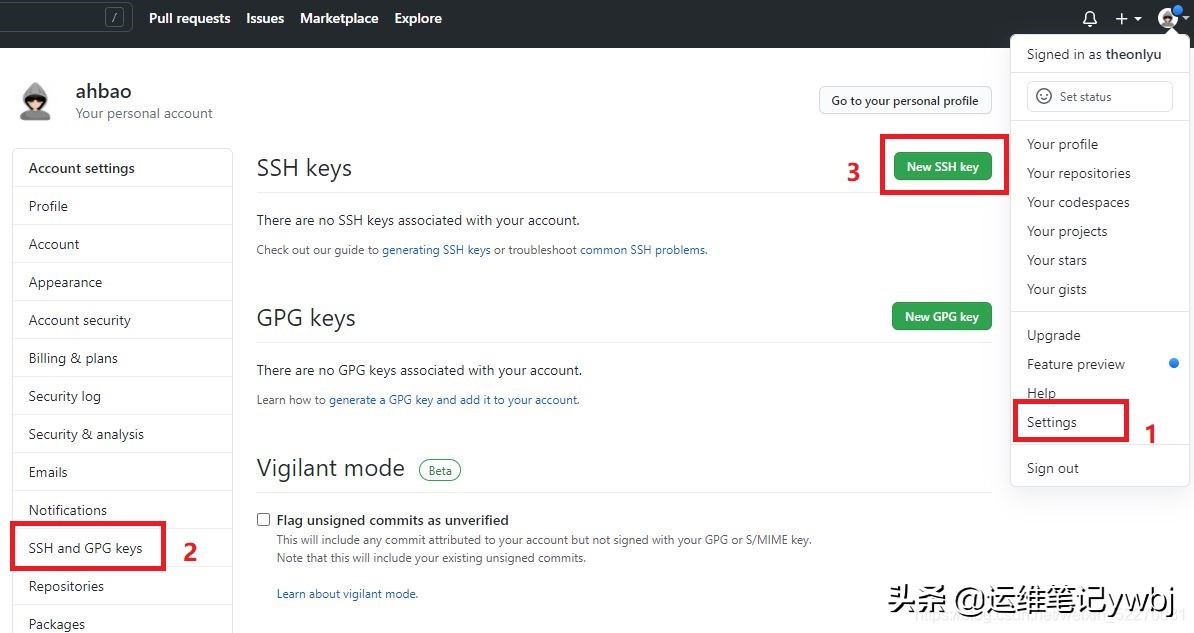The image size is (1194, 633).
Task: Click ahbao's profile picture
Action: 35,101
